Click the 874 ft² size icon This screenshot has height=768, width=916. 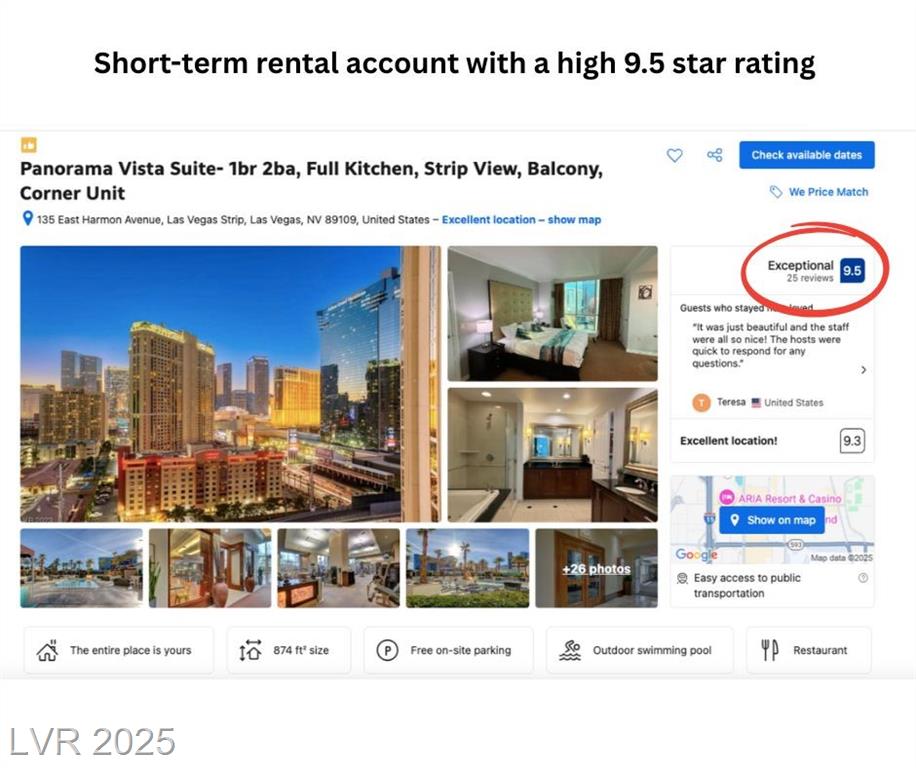coord(250,650)
